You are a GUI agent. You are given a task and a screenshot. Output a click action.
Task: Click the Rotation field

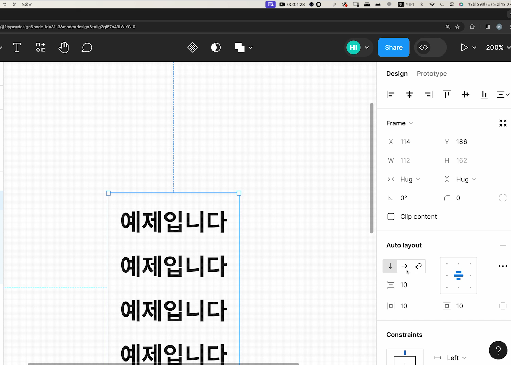[x=411, y=198]
